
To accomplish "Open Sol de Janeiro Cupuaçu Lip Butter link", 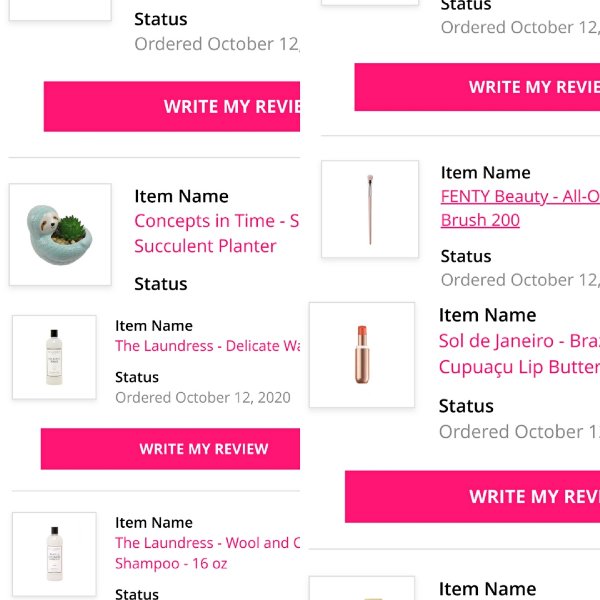I will pyautogui.click(x=519, y=354).
